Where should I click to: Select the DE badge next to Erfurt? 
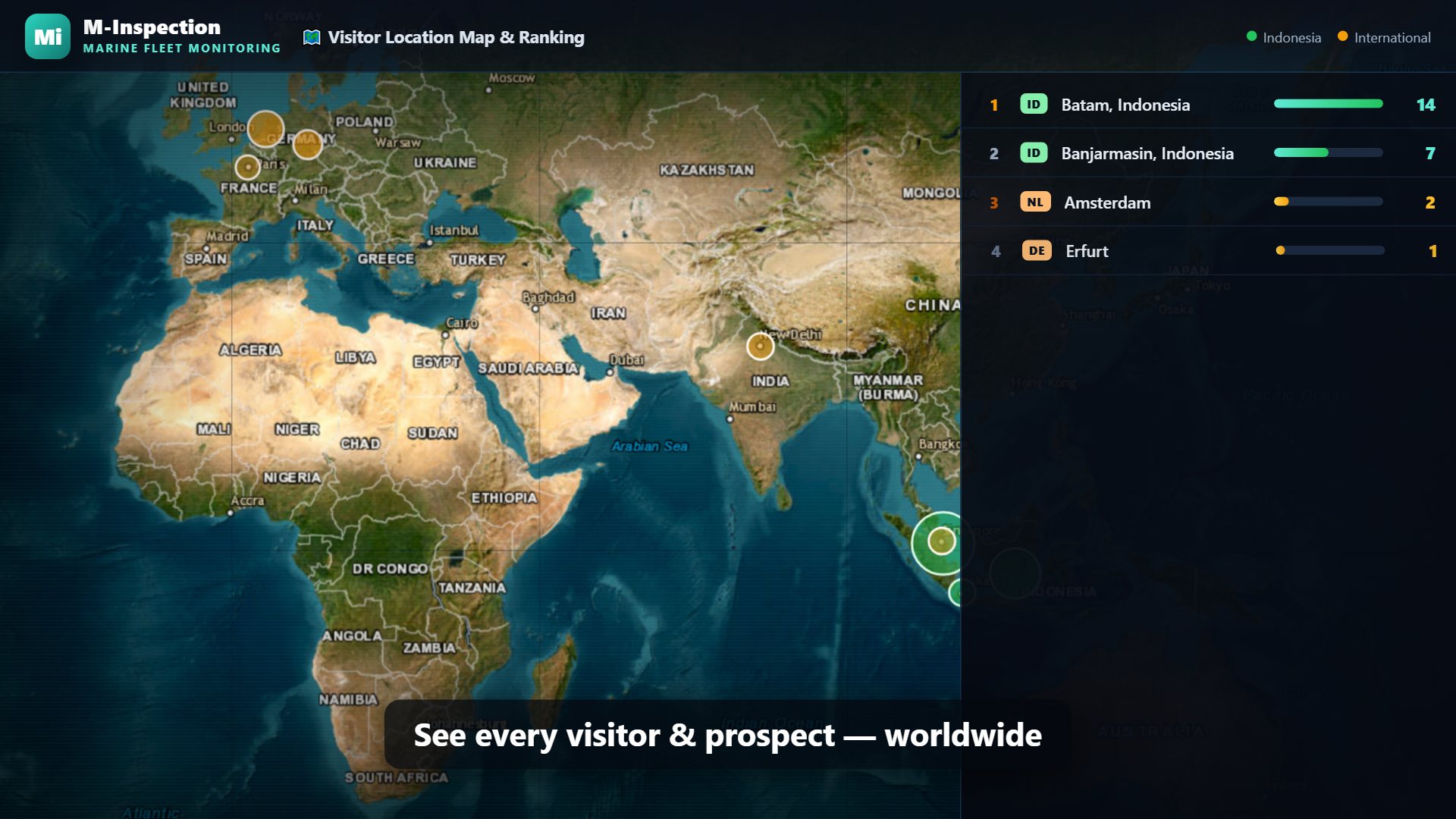click(1037, 250)
